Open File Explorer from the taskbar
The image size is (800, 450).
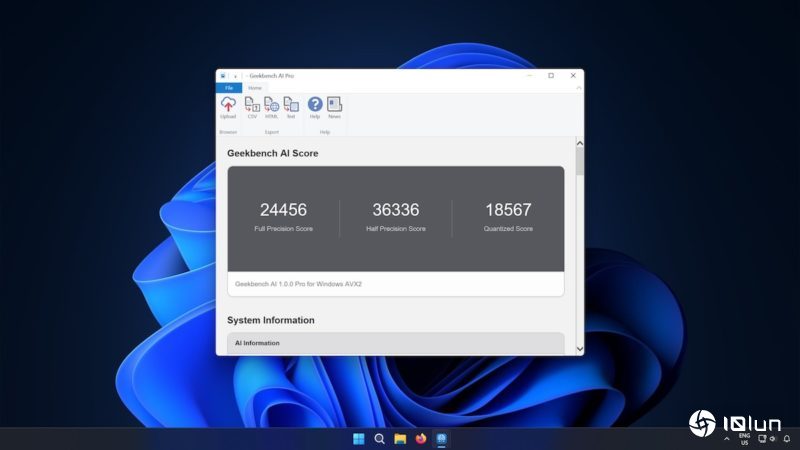pos(400,439)
